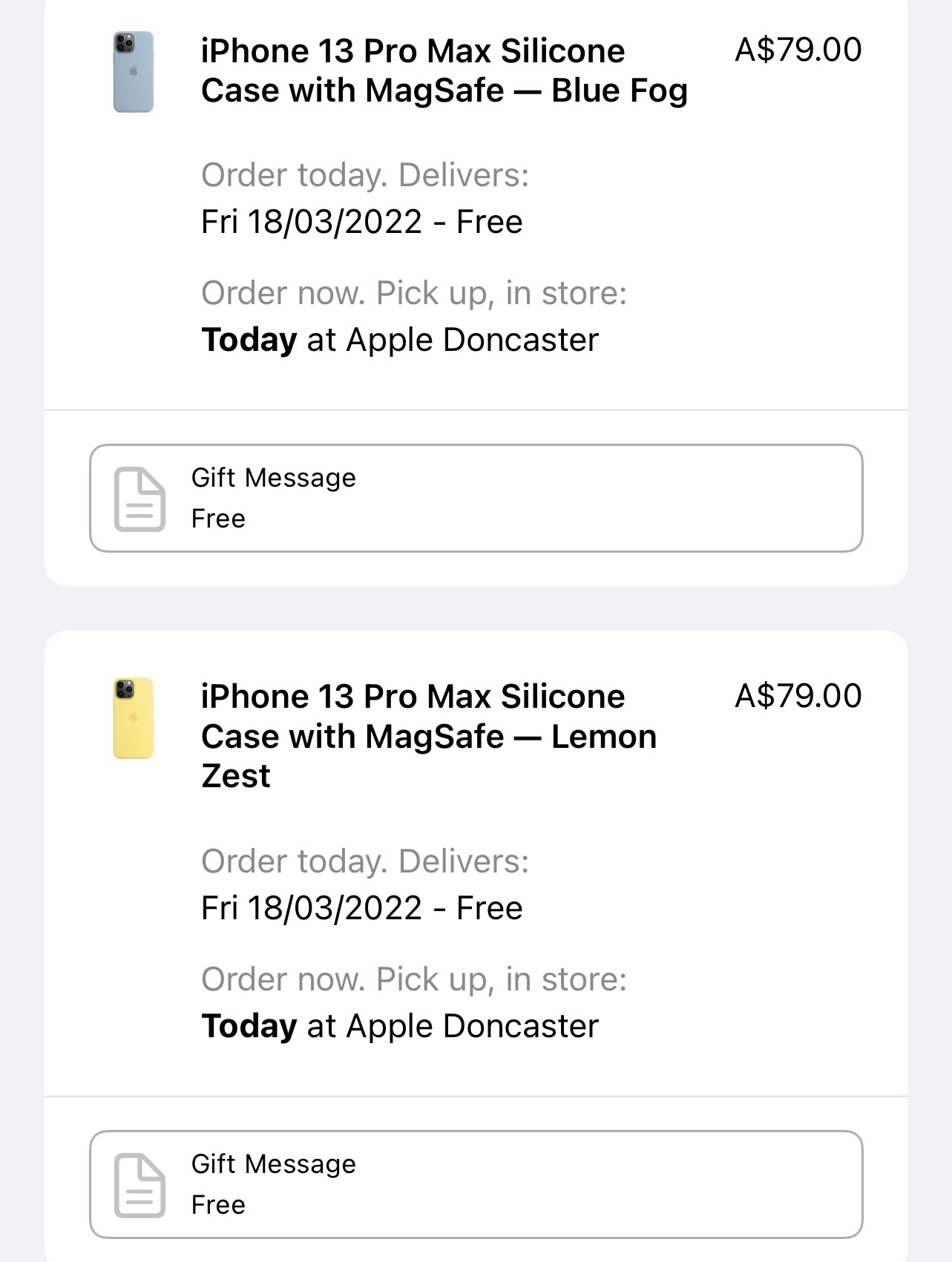Viewport: 952px width, 1262px height.
Task: Select Today at Apple Doncaster pickup for Blue Fog
Action: [x=399, y=340]
